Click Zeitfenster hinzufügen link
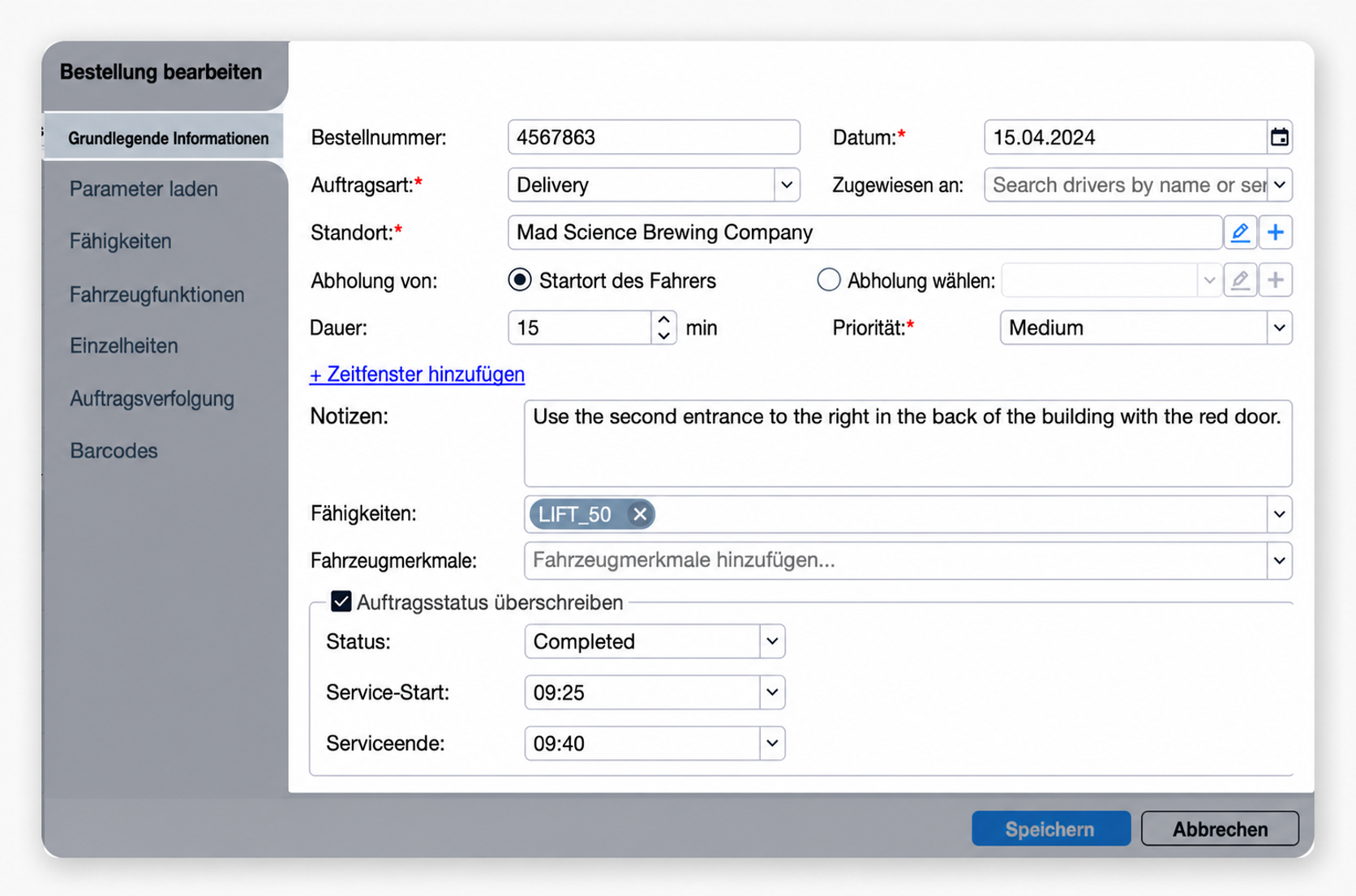Image resolution: width=1356 pixels, height=896 pixels. click(x=417, y=374)
